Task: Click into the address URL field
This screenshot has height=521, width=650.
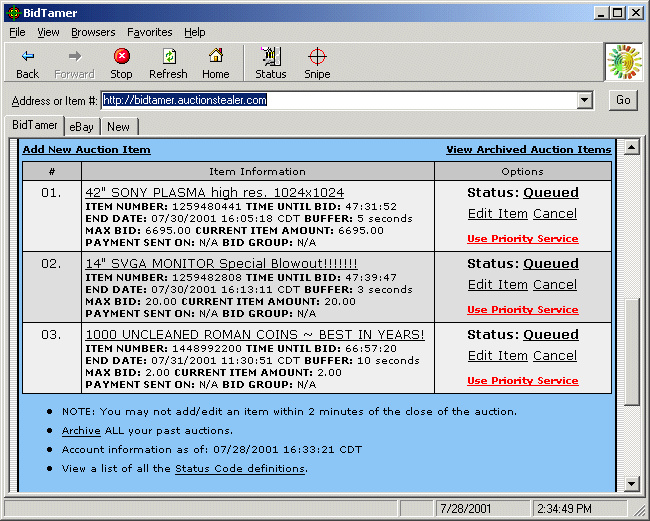Action: (x=339, y=100)
